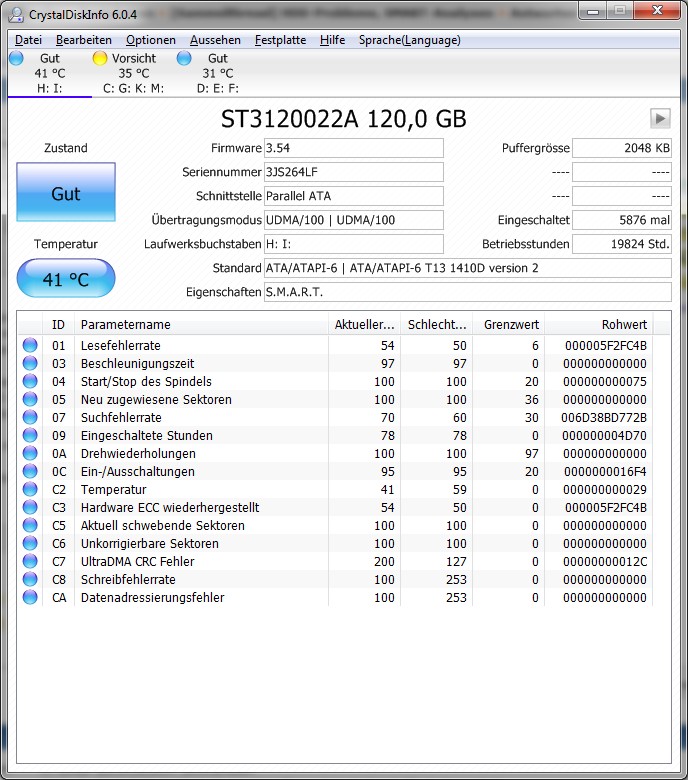
Task: Click status orb of Drehwiederholungen row
Action: click(x=30, y=453)
